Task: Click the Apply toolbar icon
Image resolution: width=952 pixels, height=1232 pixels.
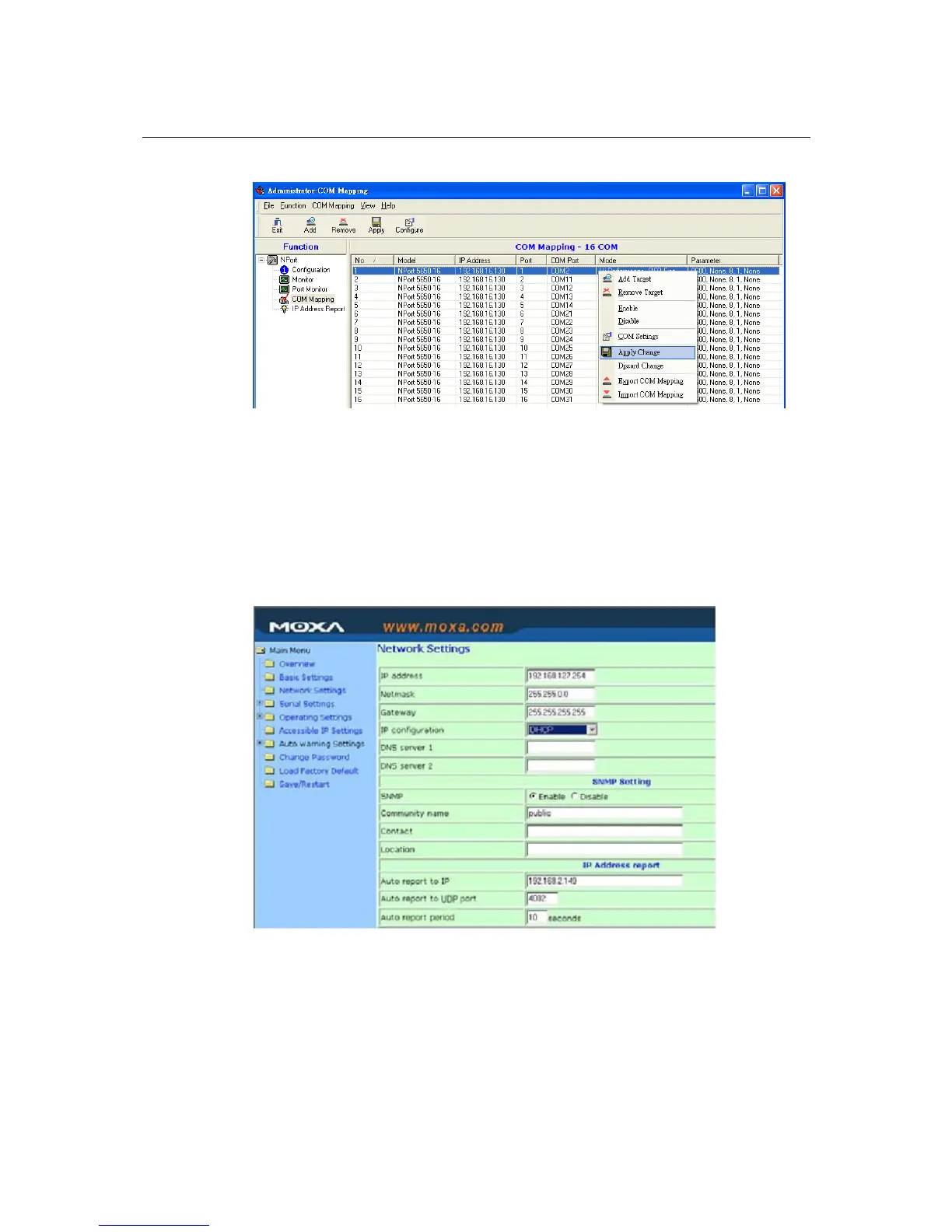Action: tap(376, 222)
